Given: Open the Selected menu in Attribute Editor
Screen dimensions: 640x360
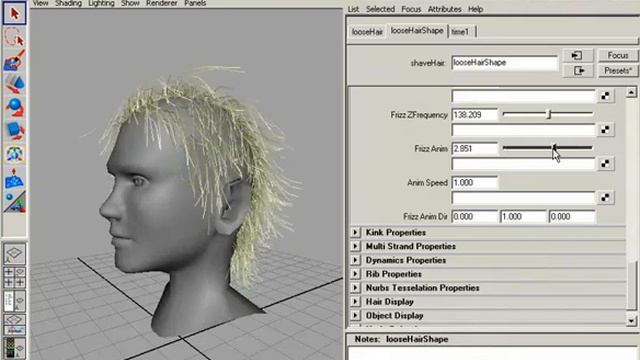Looking at the screenshot, I should (380, 9).
